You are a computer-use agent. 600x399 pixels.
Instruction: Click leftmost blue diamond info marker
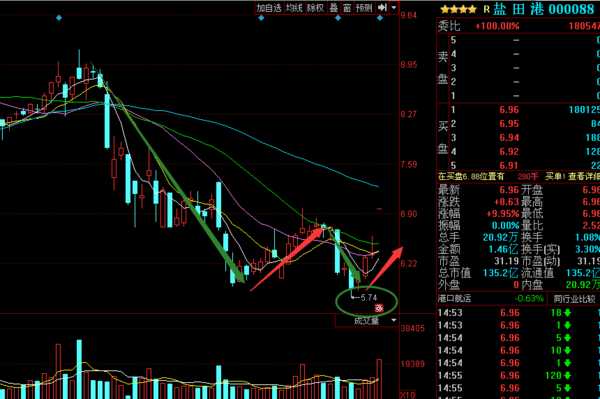59,18
